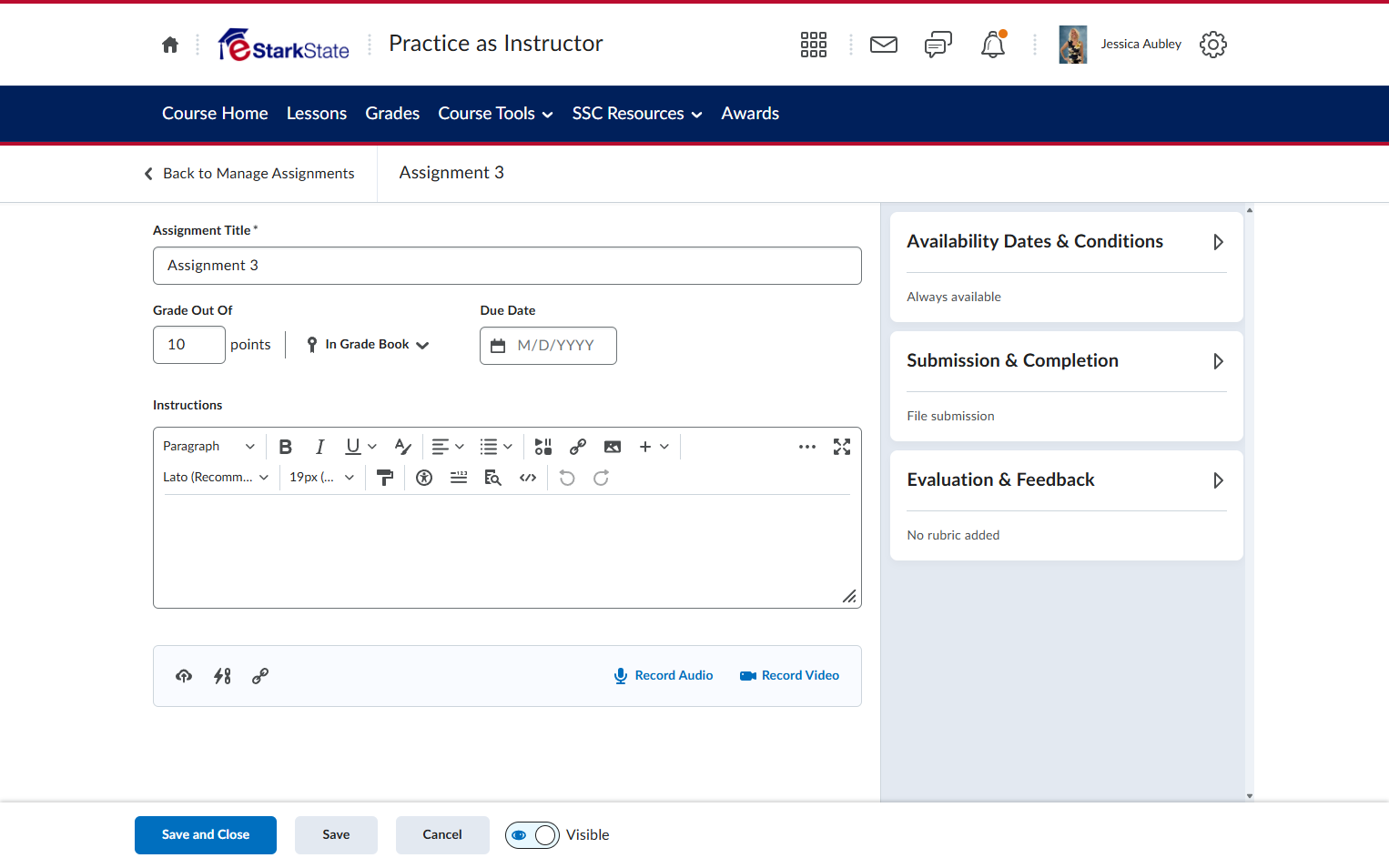Toggle bold formatting in editor
The width and height of the screenshot is (1389, 868).
[x=286, y=447]
